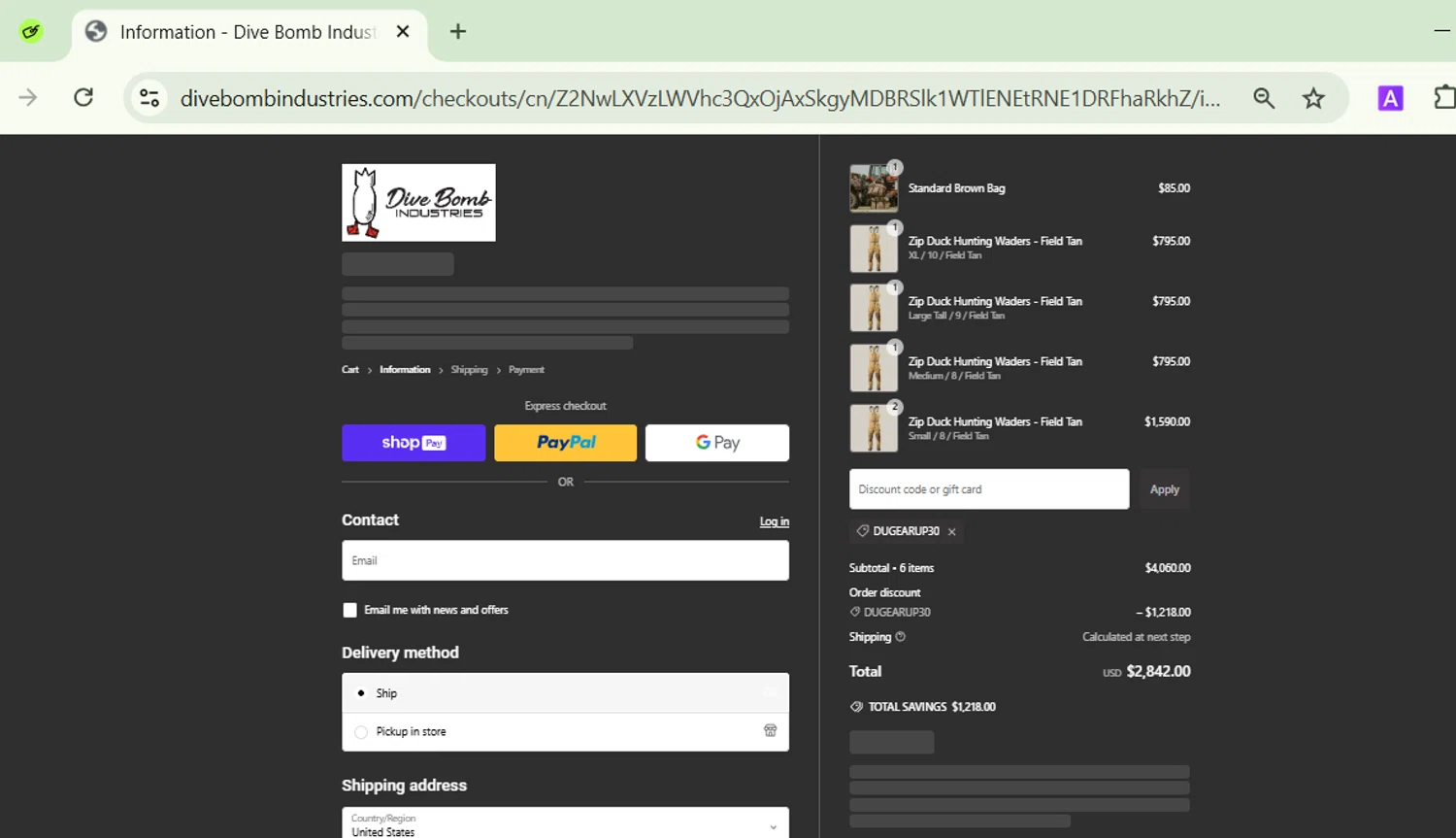Image resolution: width=1456 pixels, height=838 pixels.
Task: Click the Total amount $2,842.00
Action: click(x=1158, y=671)
